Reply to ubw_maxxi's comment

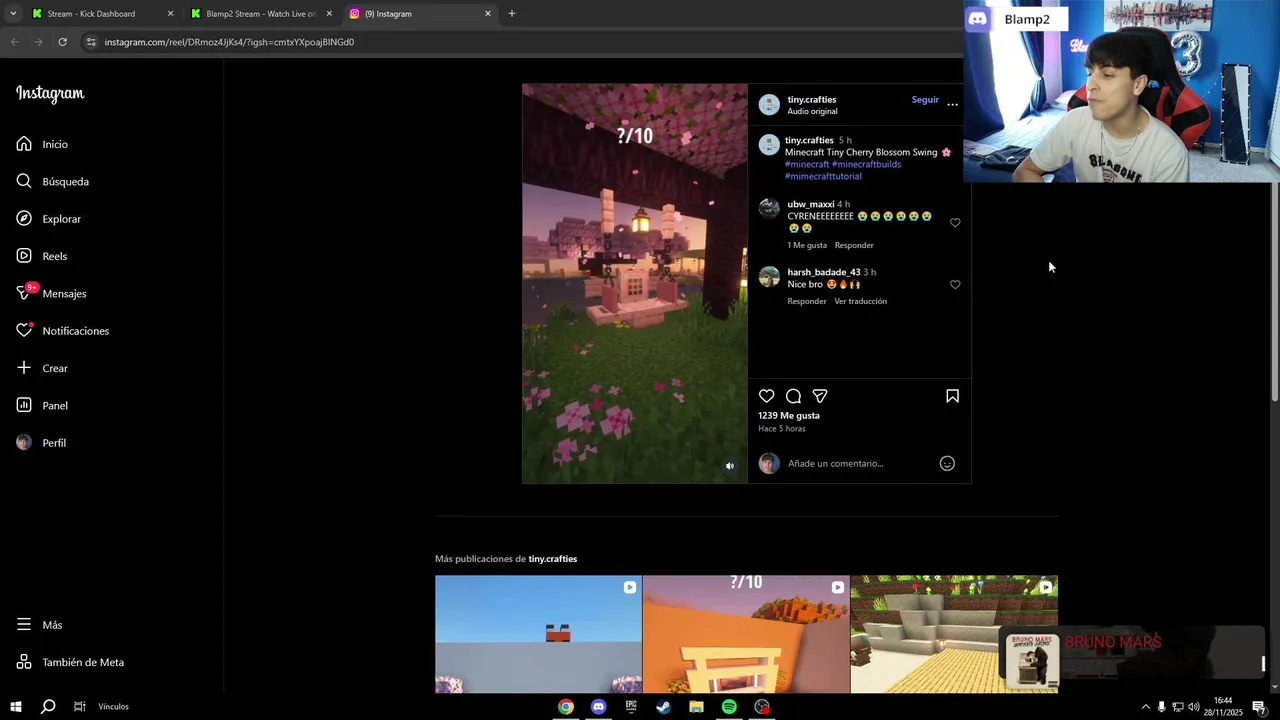click(x=854, y=245)
